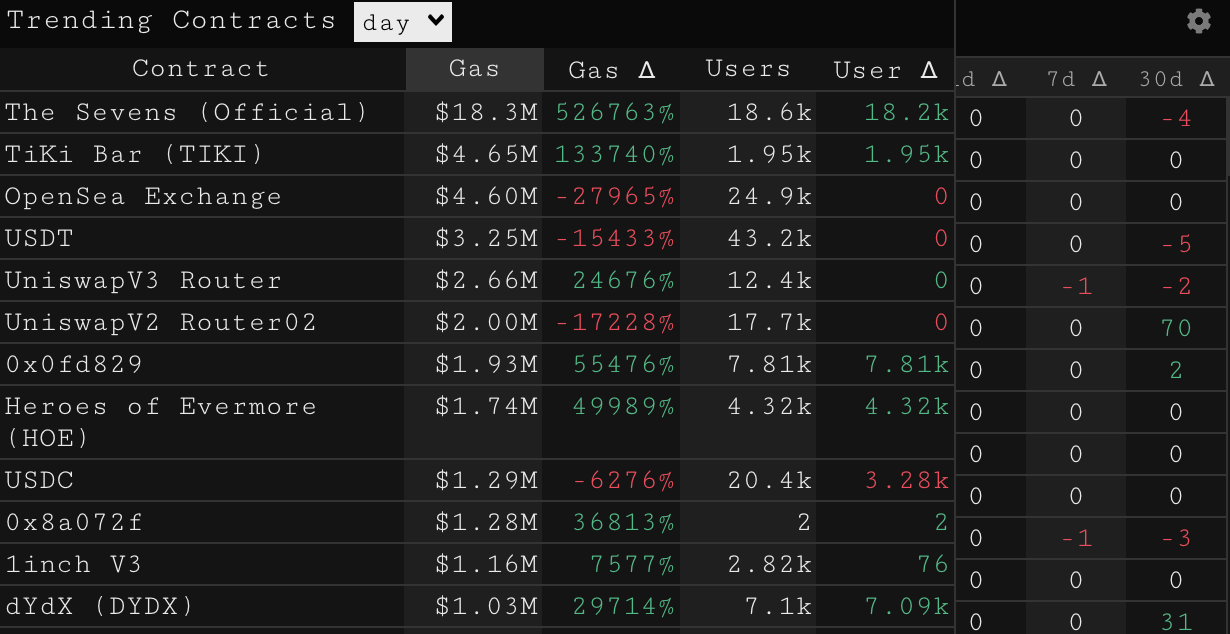Click the -27965% gas change

point(615,196)
